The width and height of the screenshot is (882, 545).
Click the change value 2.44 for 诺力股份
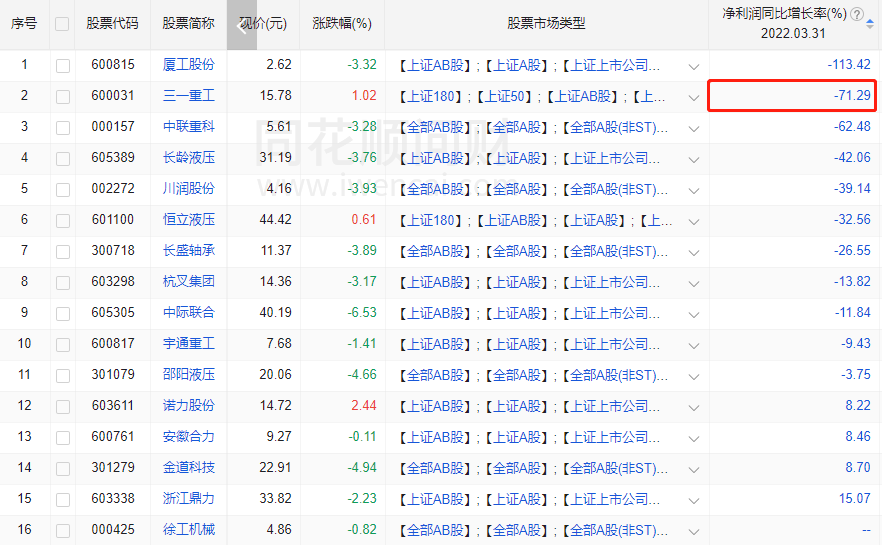364,406
